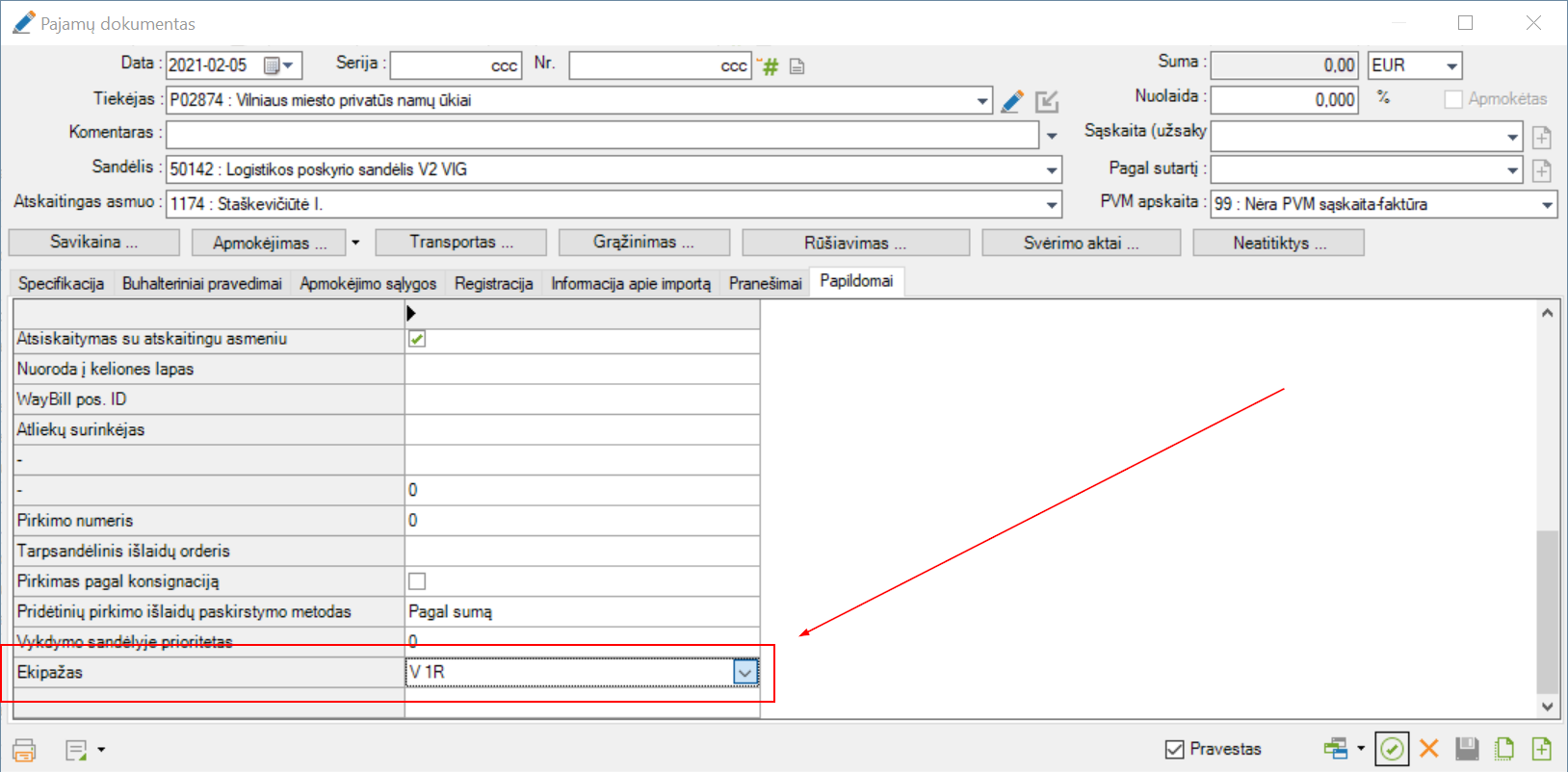Click the green new document plus icon

point(1541,749)
